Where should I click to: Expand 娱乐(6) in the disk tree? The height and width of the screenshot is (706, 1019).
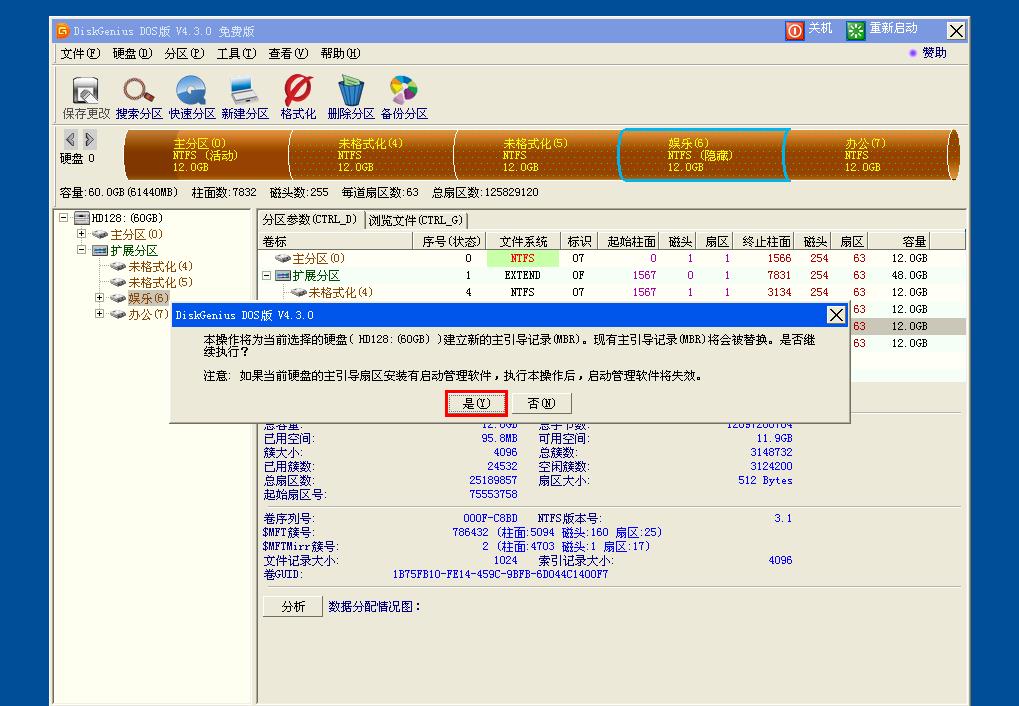pos(99,298)
